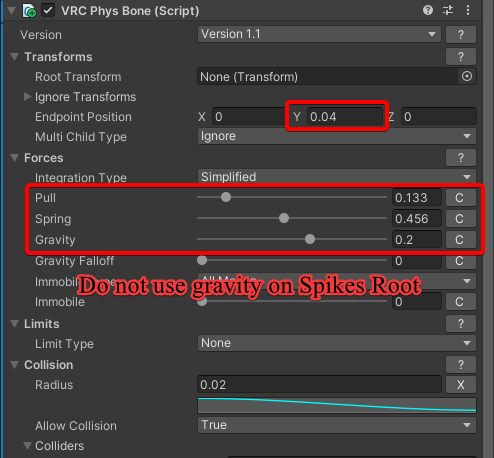
Task: Click the Radius value field
Action: tap(319, 385)
